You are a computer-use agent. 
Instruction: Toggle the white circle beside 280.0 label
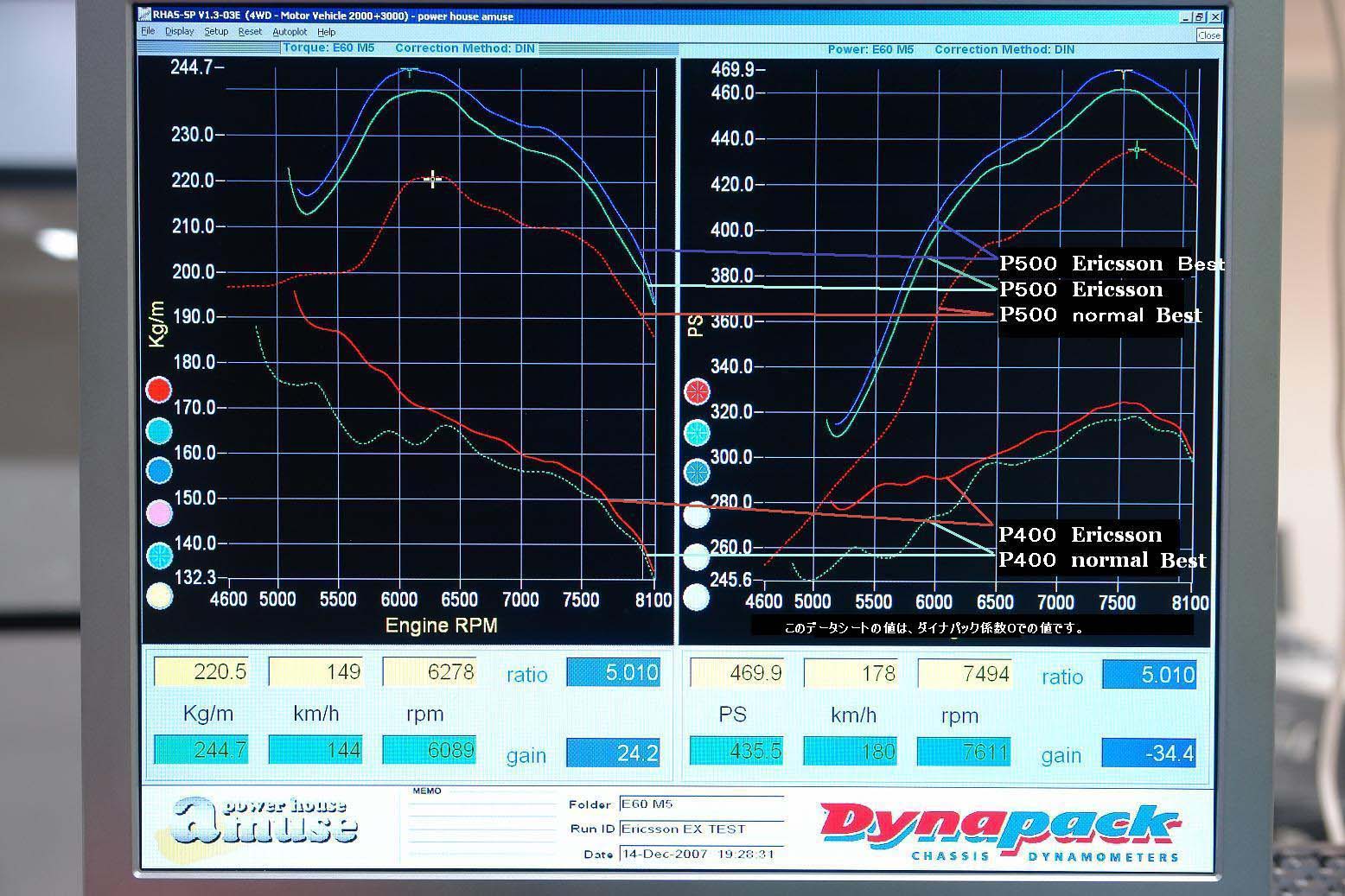click(697, 516)
